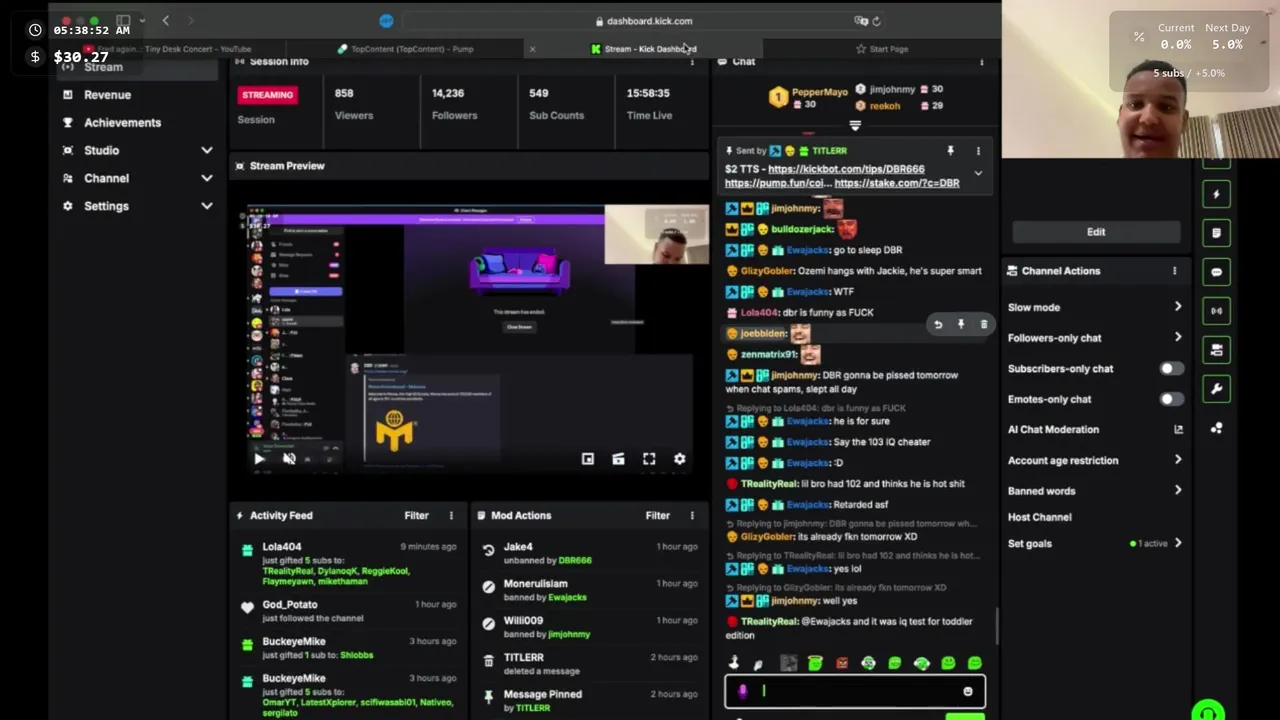Enter fullscreen on stream preview
The width and height of the screenshot is (1280, 720).
click(649, 459)
